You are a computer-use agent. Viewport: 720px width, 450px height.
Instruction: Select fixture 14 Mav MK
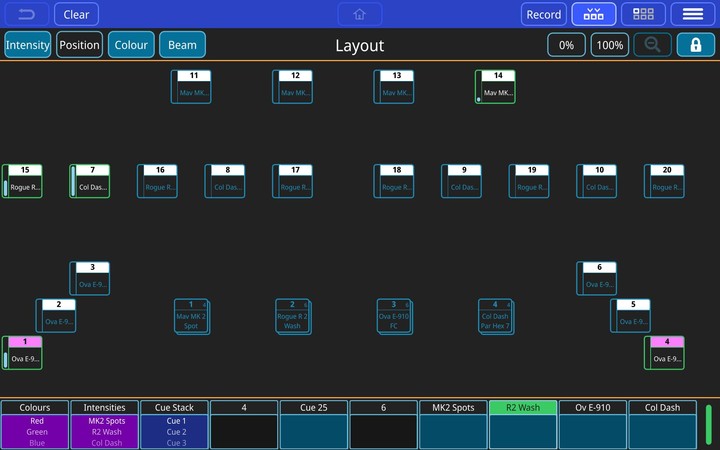coord(495,87)
